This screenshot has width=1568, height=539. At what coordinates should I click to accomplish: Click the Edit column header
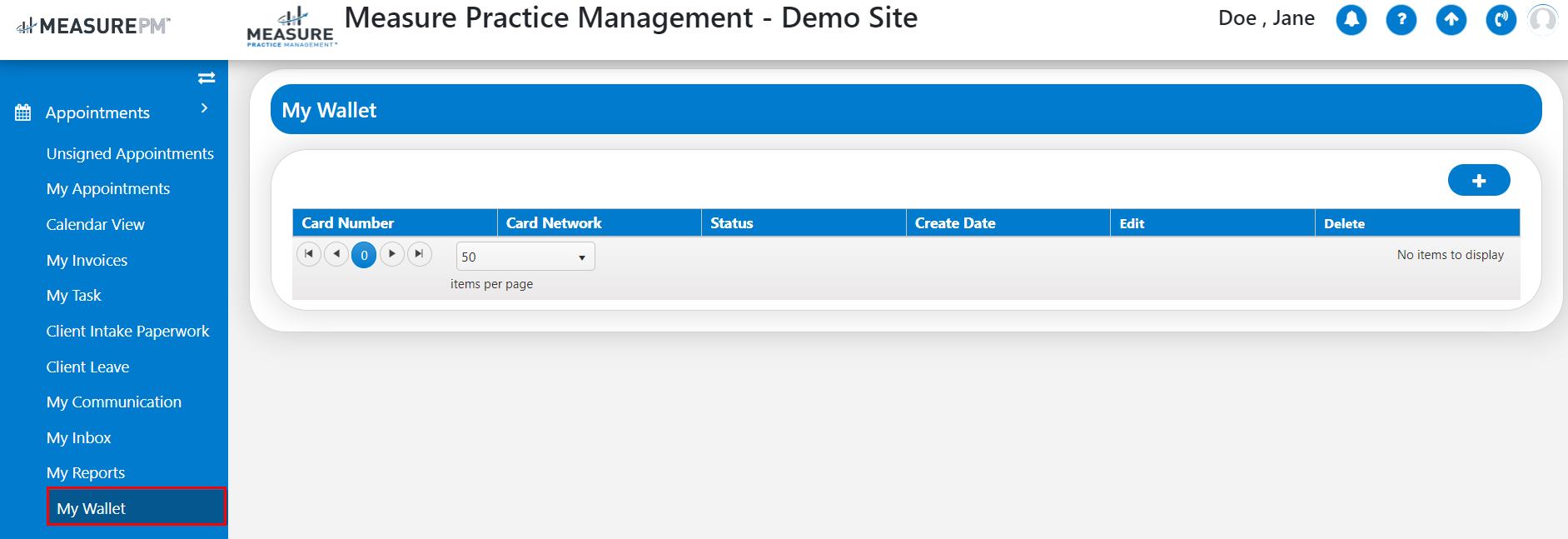pos(1212,222)
